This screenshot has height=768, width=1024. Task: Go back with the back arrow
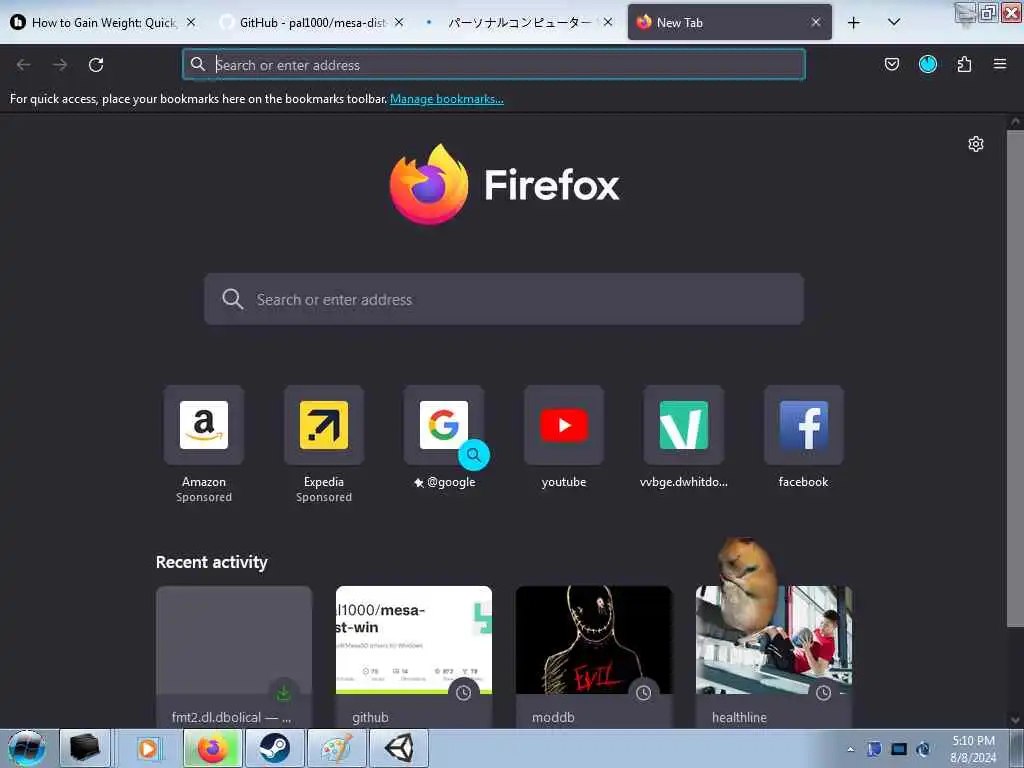pos(24,65)
